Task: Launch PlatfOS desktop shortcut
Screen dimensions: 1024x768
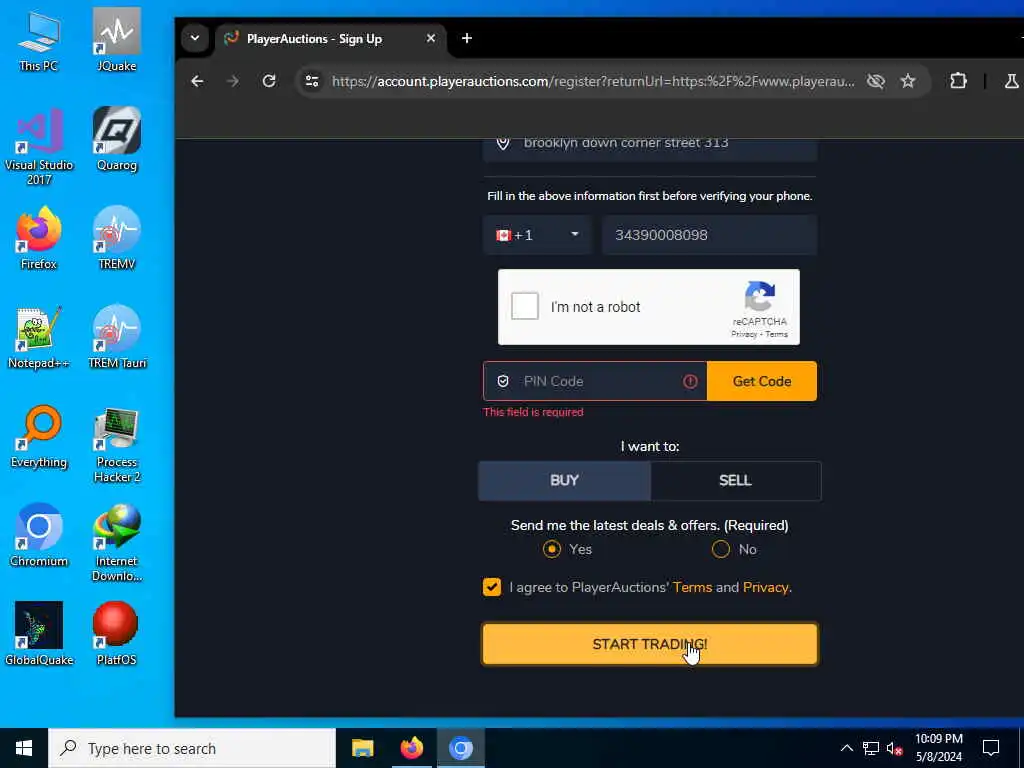Action: click(x=116, y=633)
